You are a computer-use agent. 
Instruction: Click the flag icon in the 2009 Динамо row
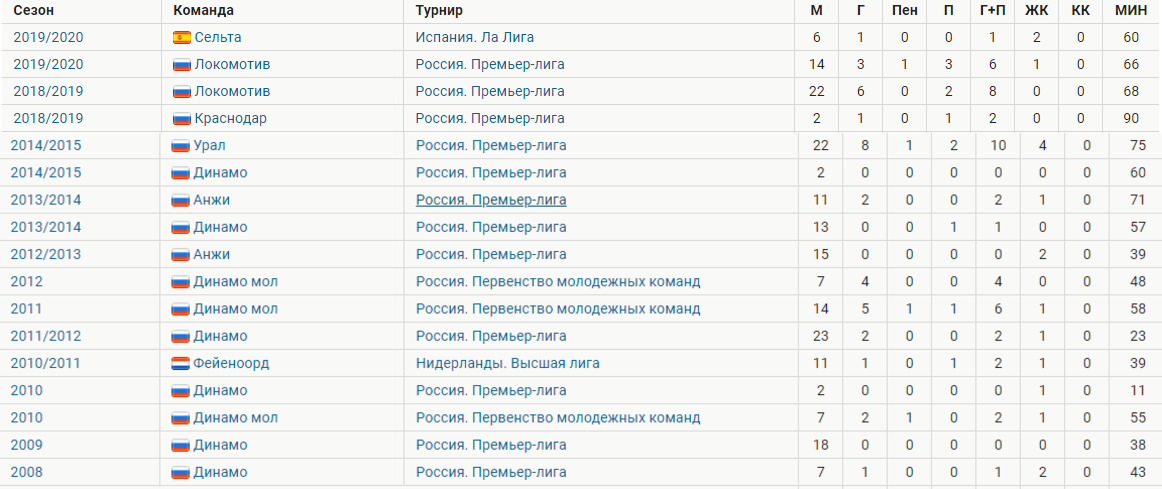tap(181, 445)
